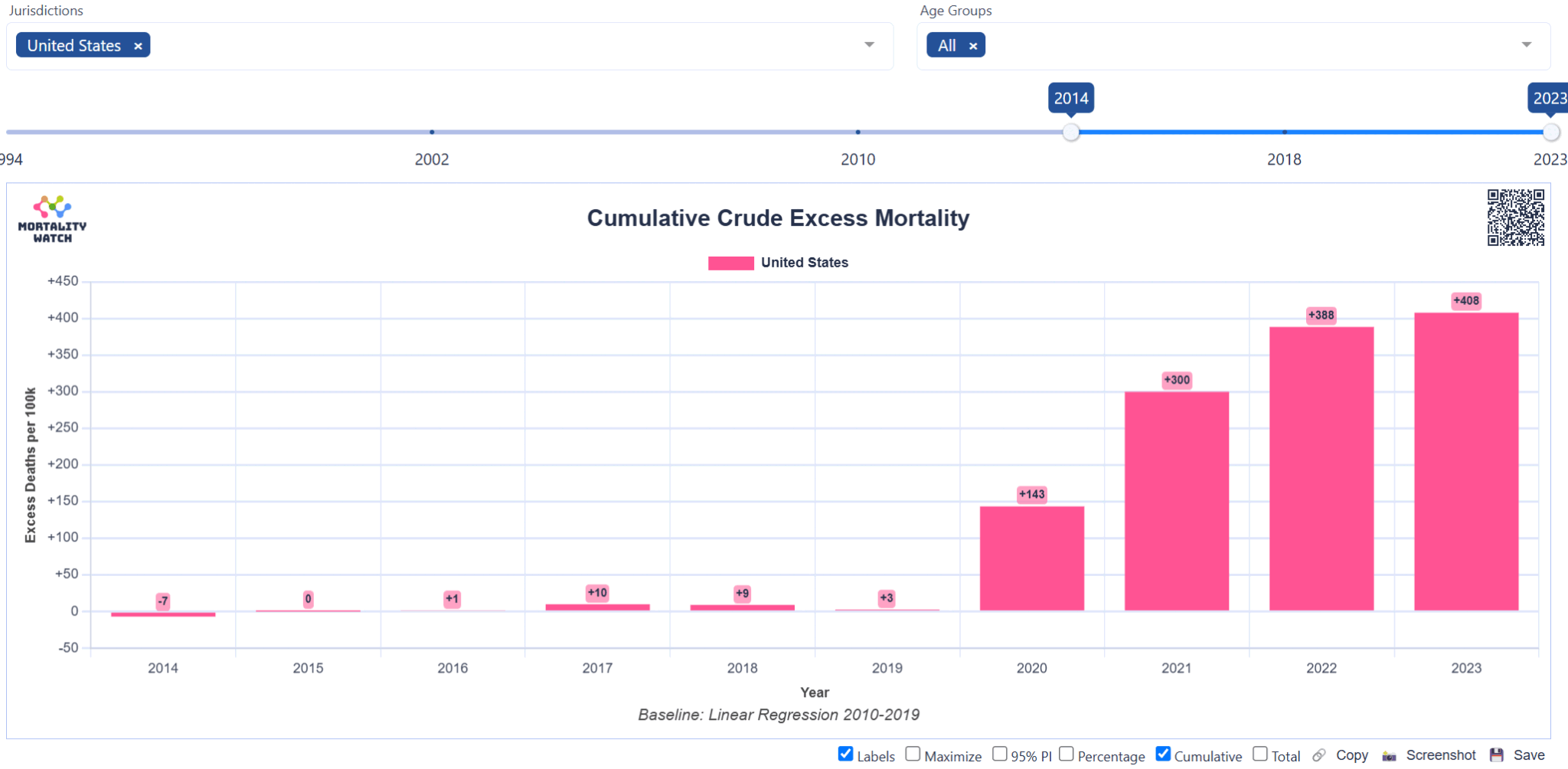Click the Screenshot camera icon
Image resolution: width=1568 pixels, height=769 pixels.
point(1389,756)
